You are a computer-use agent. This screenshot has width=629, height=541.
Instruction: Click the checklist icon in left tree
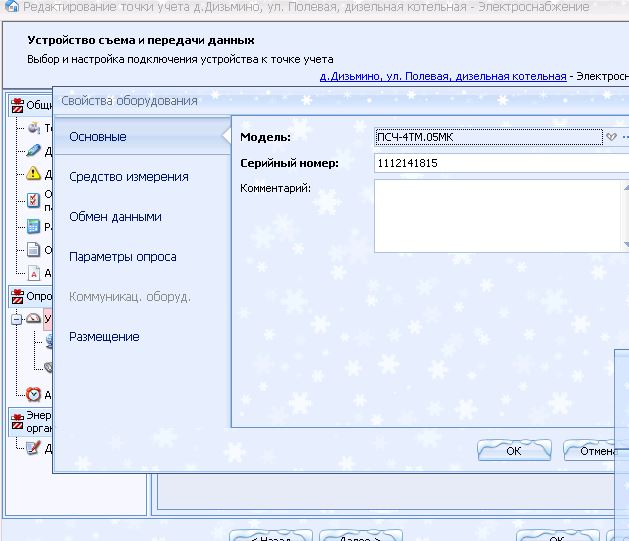point(33,201)
